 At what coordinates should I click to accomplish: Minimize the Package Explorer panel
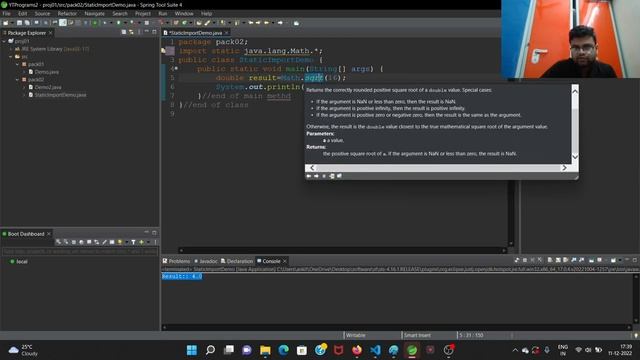click(x=147, y=32)
